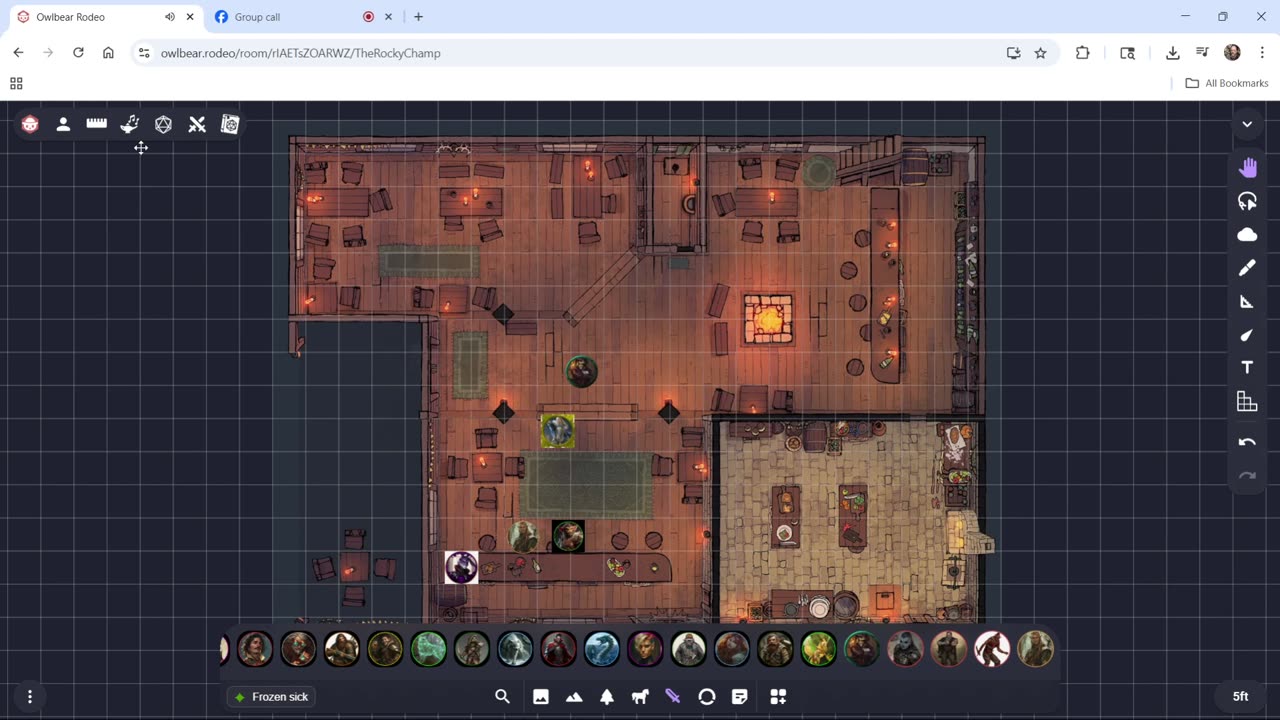Switch to the circle Attachments asset tab

click(707, 697)
